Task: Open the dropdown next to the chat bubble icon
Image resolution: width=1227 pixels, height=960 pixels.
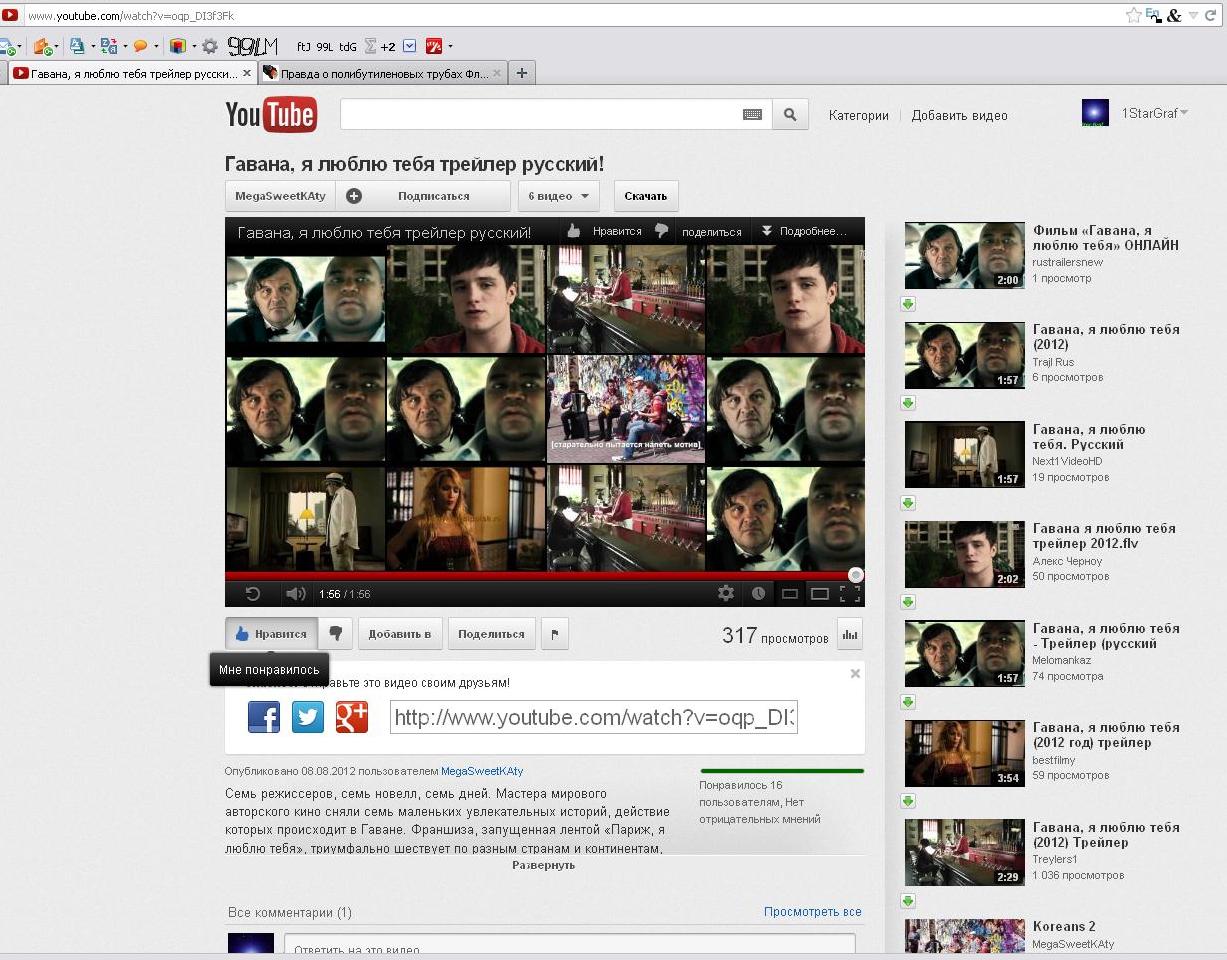Action: [157, 46]
